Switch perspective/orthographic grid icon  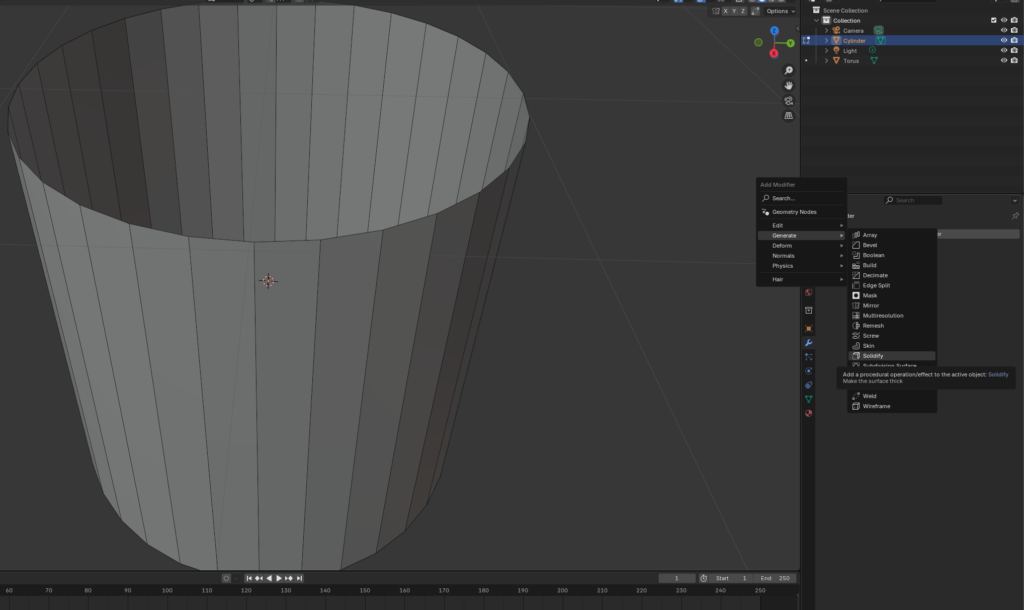pos(789,115)
